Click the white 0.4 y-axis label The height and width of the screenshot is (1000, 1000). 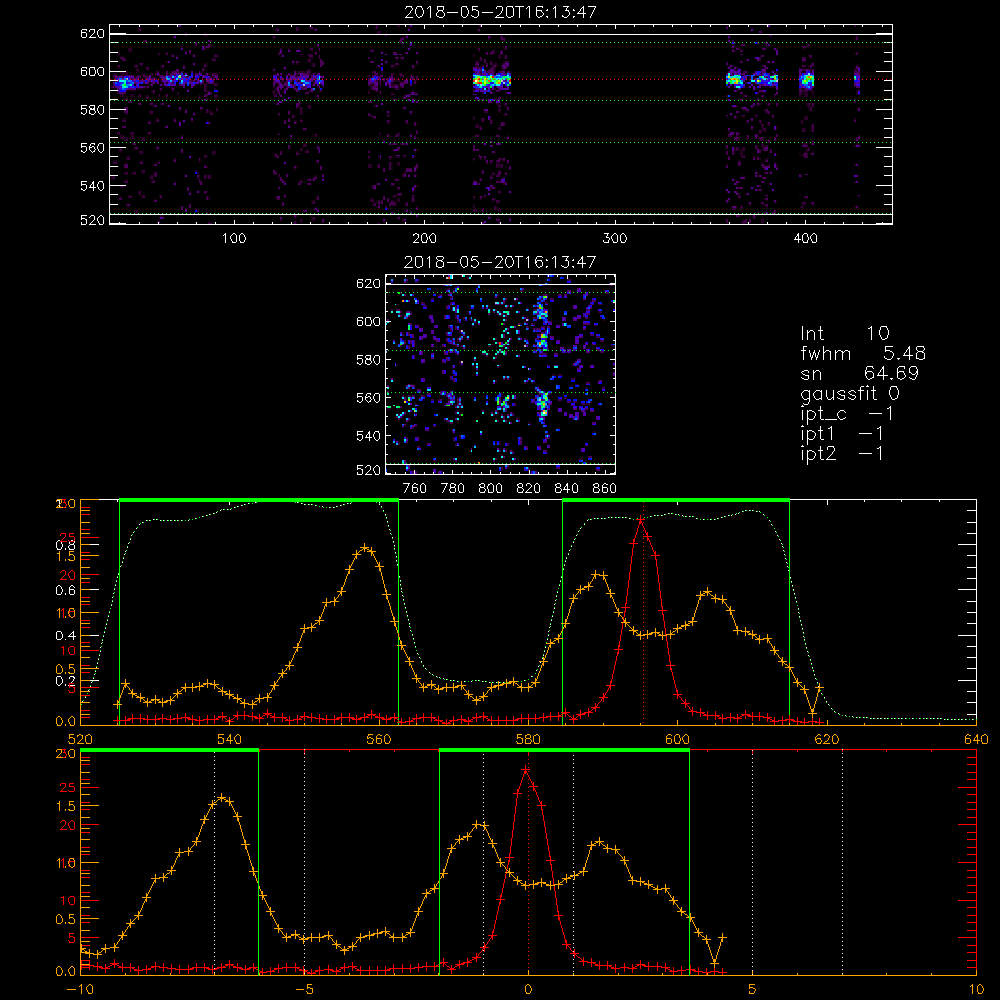point(66,636)
